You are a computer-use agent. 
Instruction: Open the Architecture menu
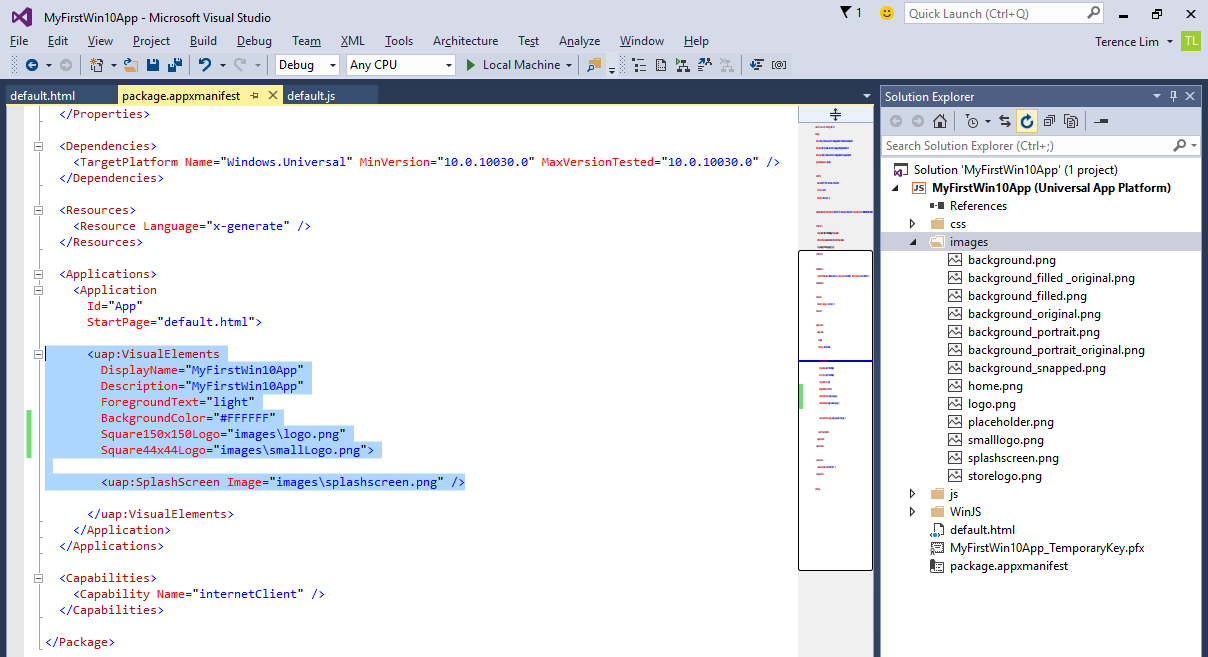465,41
